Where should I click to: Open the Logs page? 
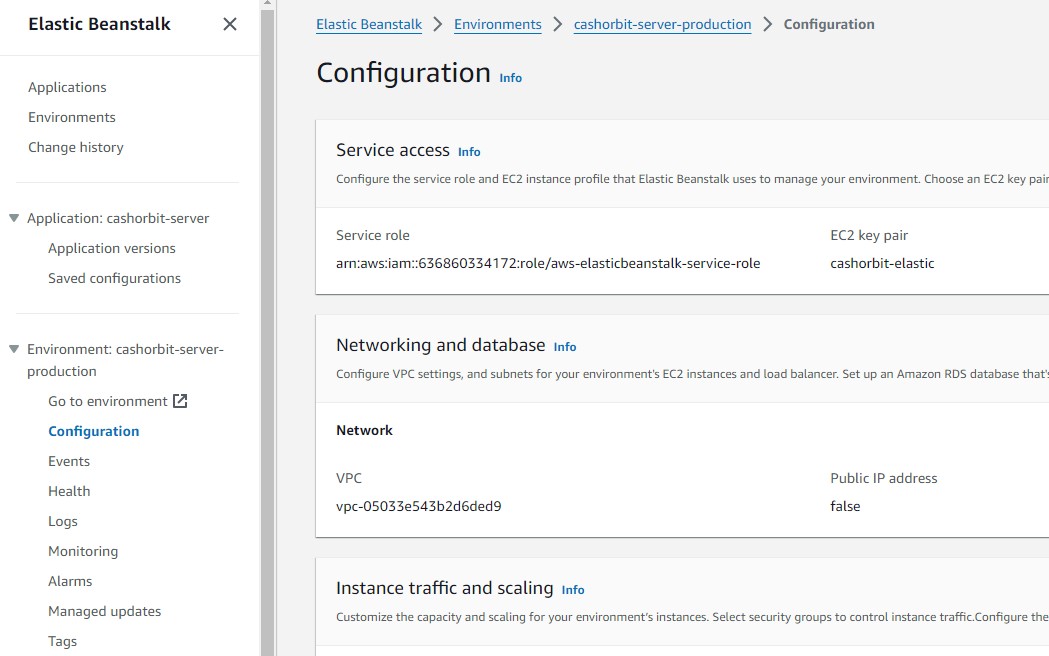click(63, 521)
